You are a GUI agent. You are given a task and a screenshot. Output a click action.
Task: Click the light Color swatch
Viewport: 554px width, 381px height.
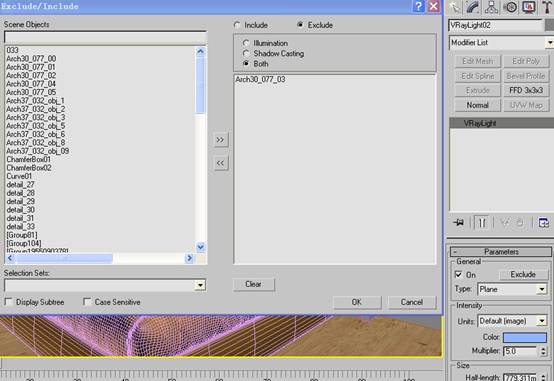pos(525,337)
